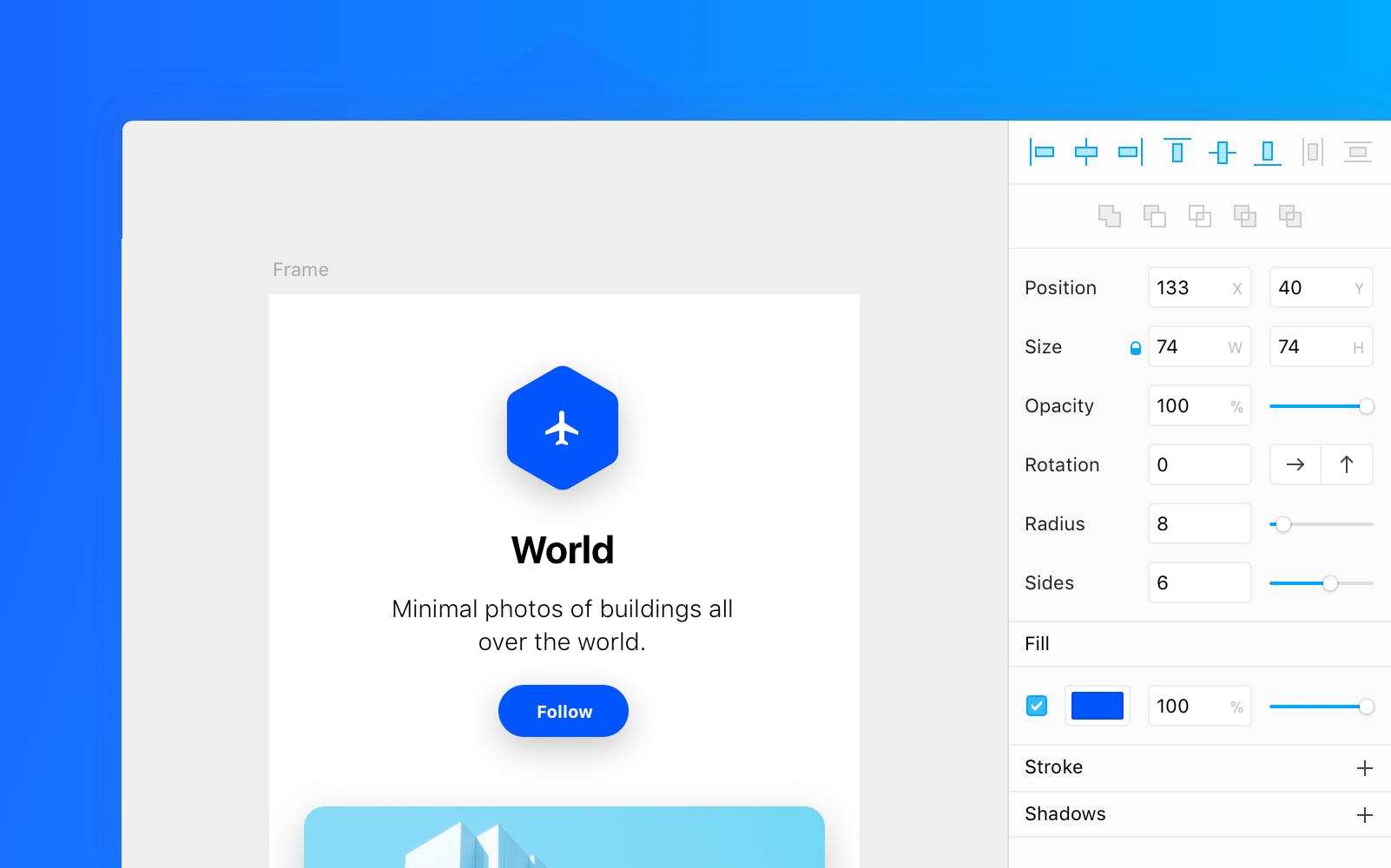
Task: Edit the Position X field
Action: pyautogui.click(x=1200, y=287)
